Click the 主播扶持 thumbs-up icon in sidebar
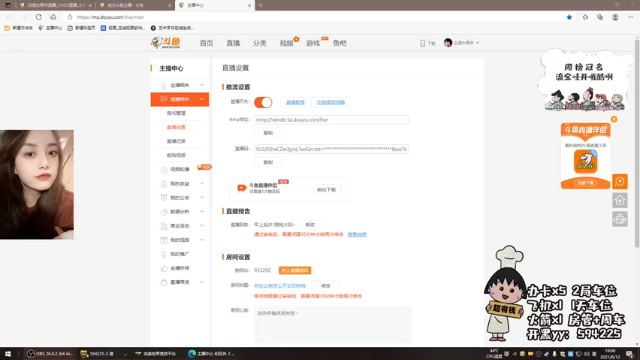The height and width of the screenshot is (360, 640). click(164, 268)
